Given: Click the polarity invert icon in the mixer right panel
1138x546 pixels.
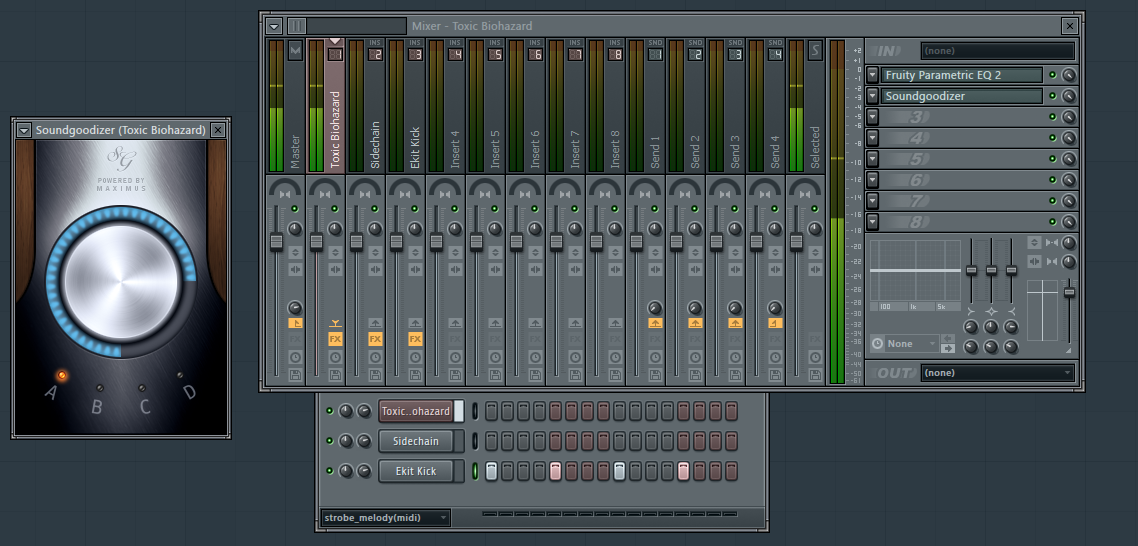Looking at the screenshot, I should 1034,243.
